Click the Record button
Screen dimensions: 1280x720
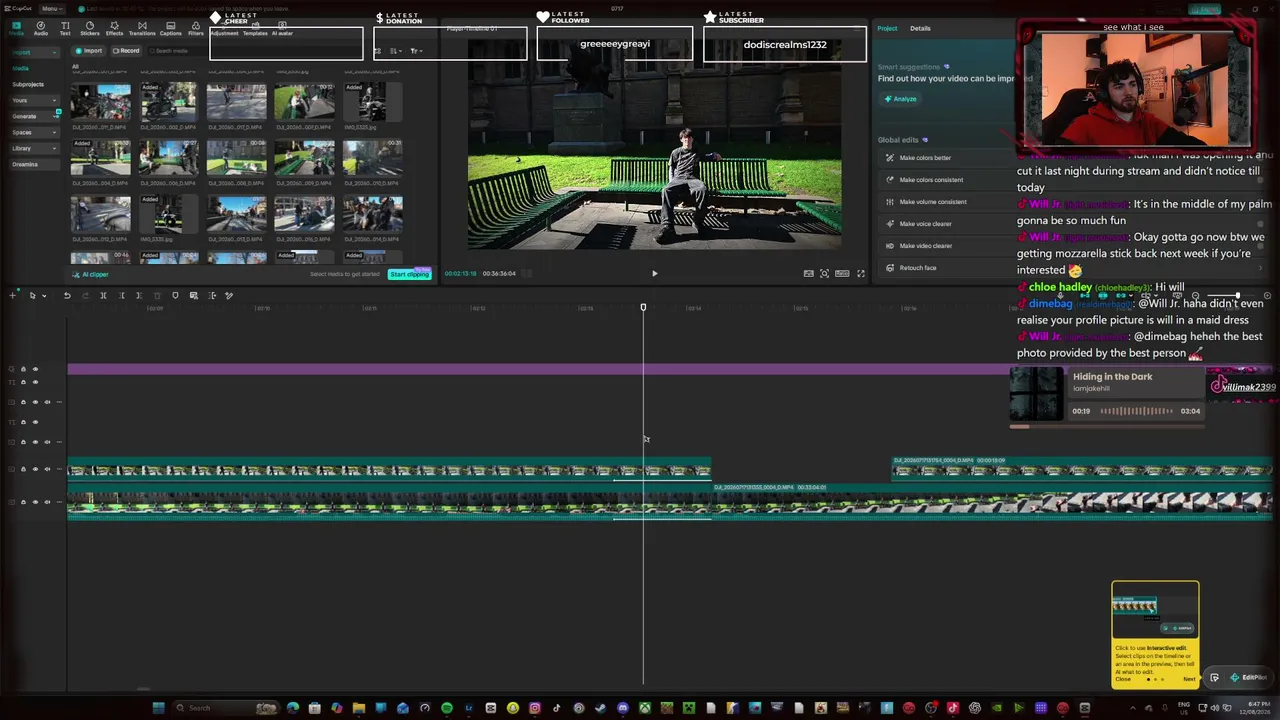point(126,51)
